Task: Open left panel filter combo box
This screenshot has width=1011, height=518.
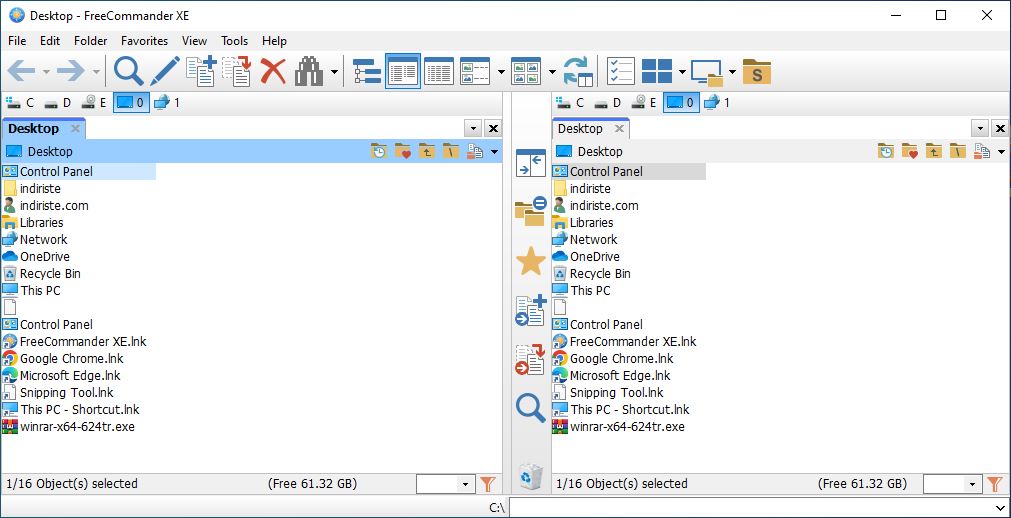Action: (x=446, y=484)
